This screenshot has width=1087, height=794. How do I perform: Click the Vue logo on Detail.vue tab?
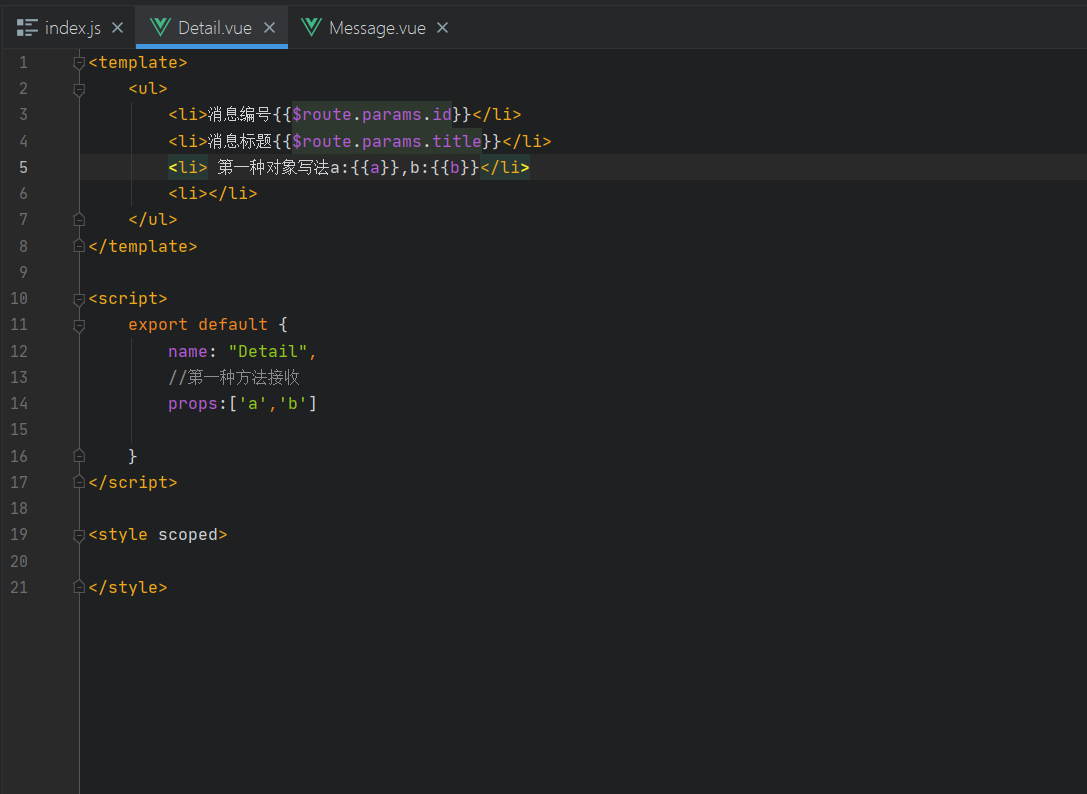tap(160, 28)
